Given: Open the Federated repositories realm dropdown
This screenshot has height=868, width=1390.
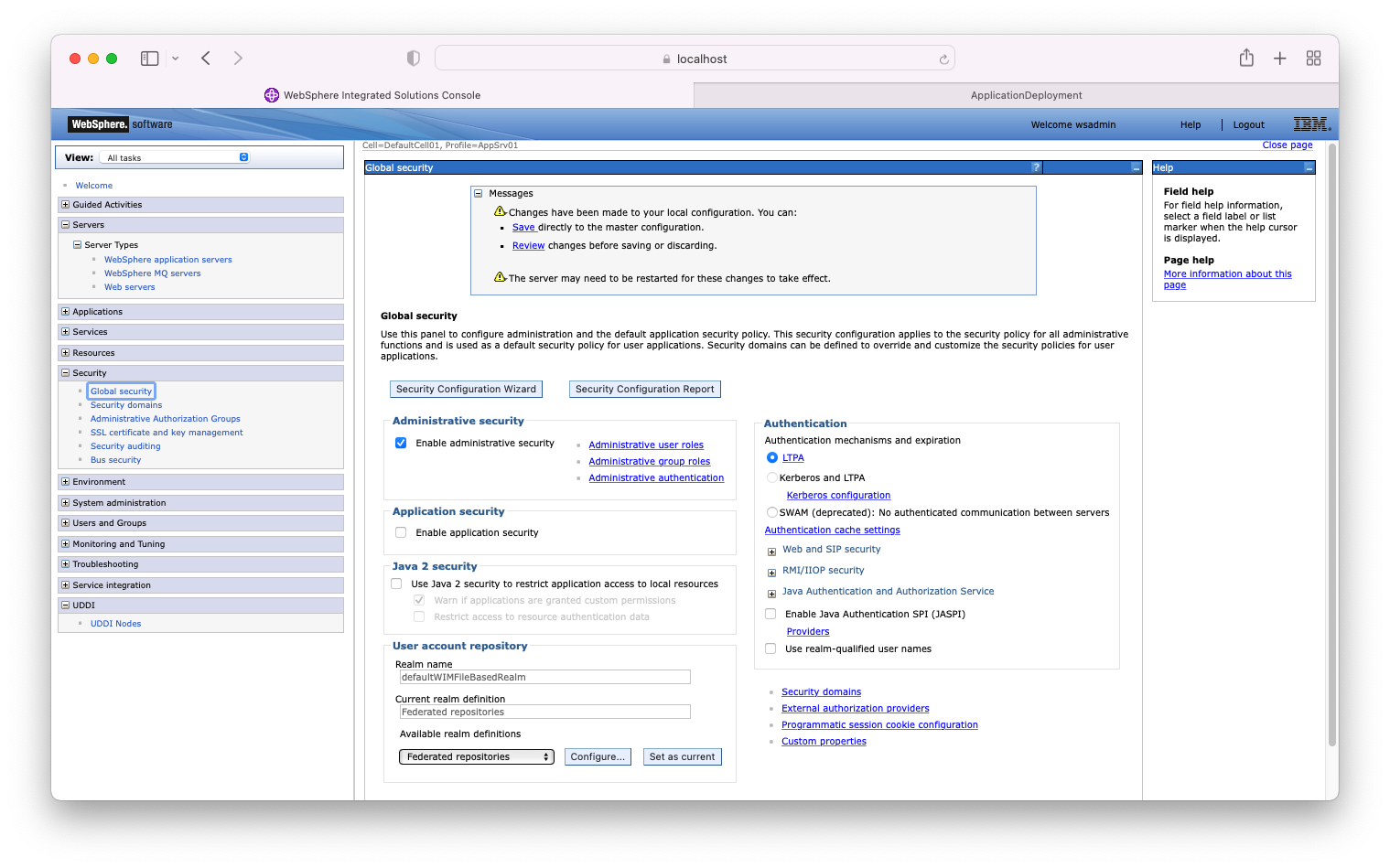Looking at the screenshot, I should pos(476,756).
